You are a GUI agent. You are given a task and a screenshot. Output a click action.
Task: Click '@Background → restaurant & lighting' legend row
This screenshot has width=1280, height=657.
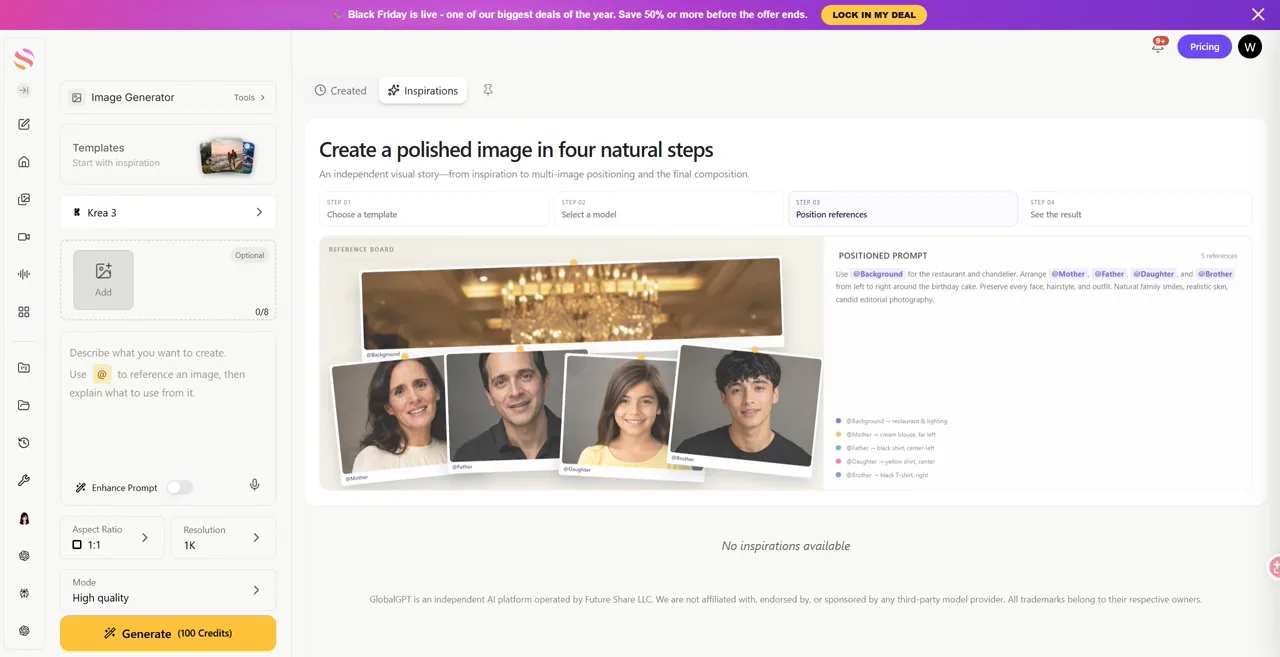892,421
